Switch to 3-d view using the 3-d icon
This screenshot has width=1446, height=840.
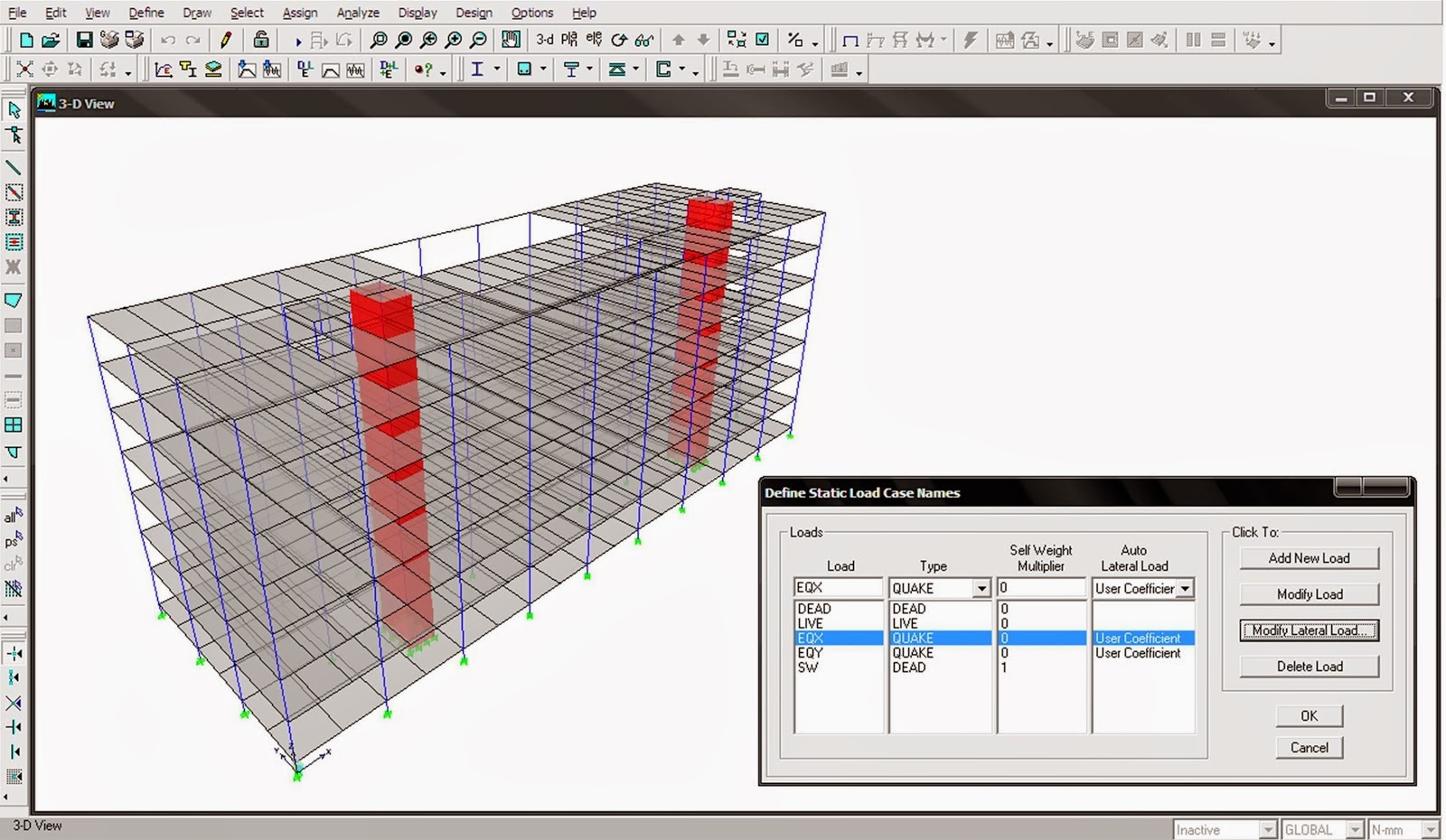(x=543, y=40)
